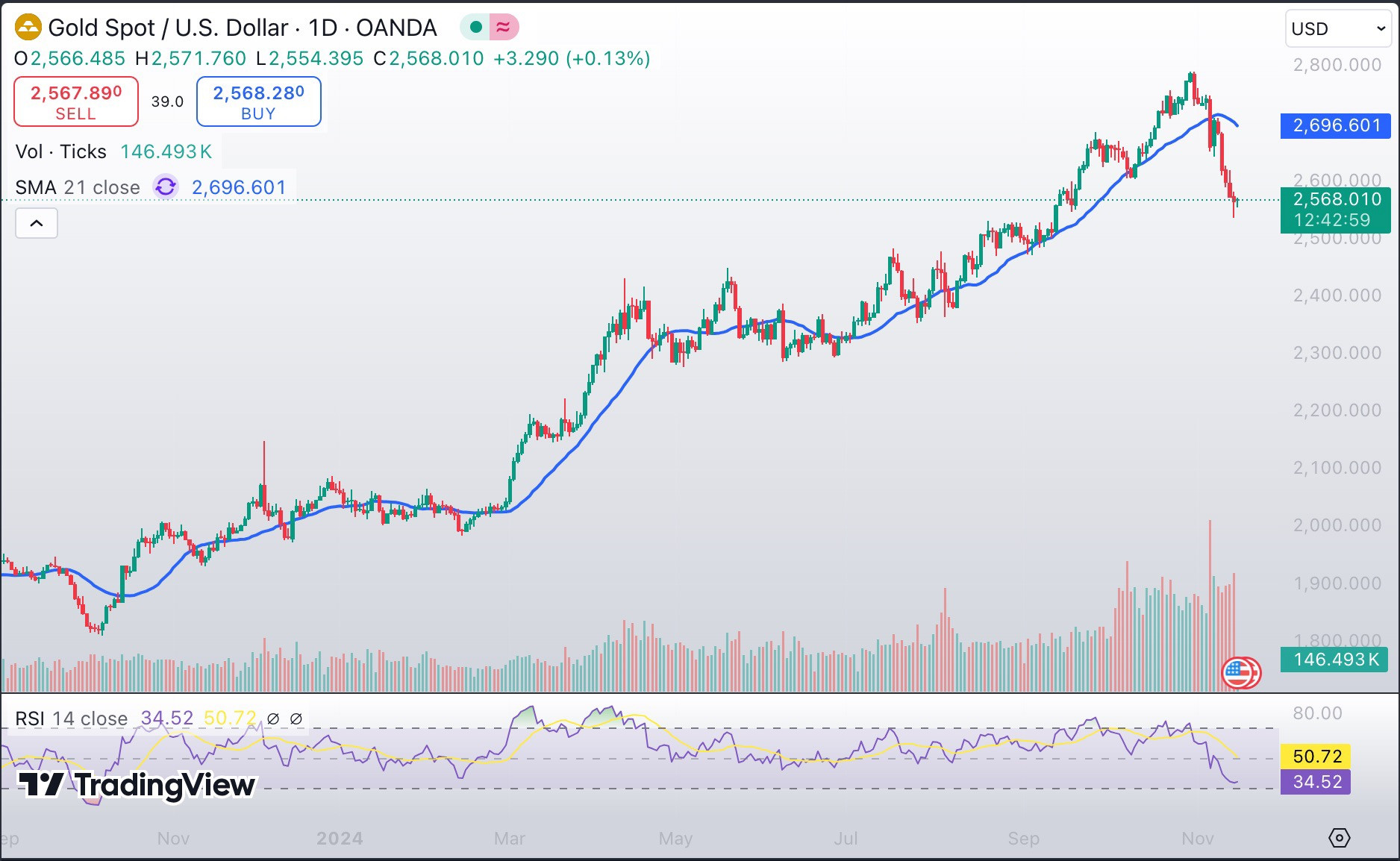Open the USD currency dropdown
The image size is (1400, 861).
pyautogui.click(x=1339, y=29)
